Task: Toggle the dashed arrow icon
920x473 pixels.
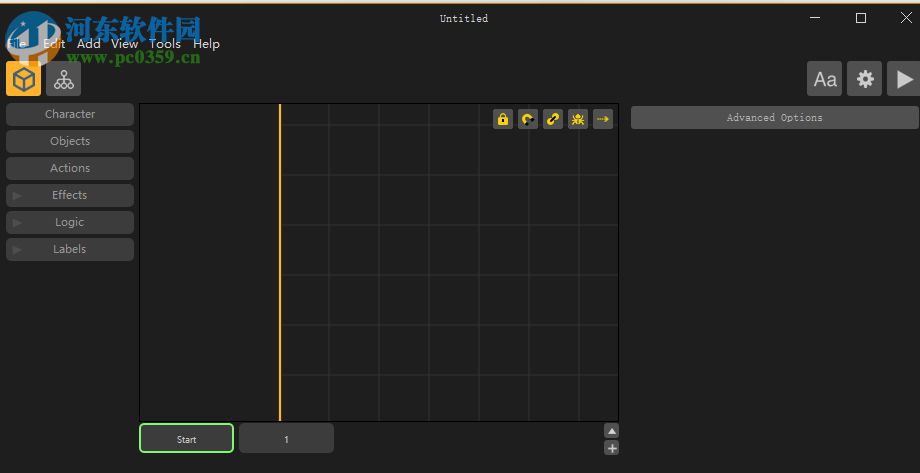Action: (x=603, y=119)
